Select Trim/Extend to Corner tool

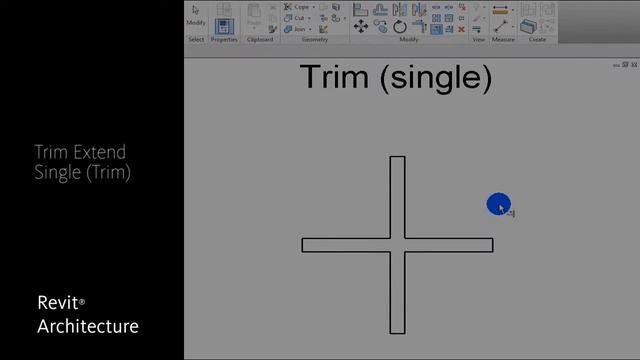click(x=420, y=26)
